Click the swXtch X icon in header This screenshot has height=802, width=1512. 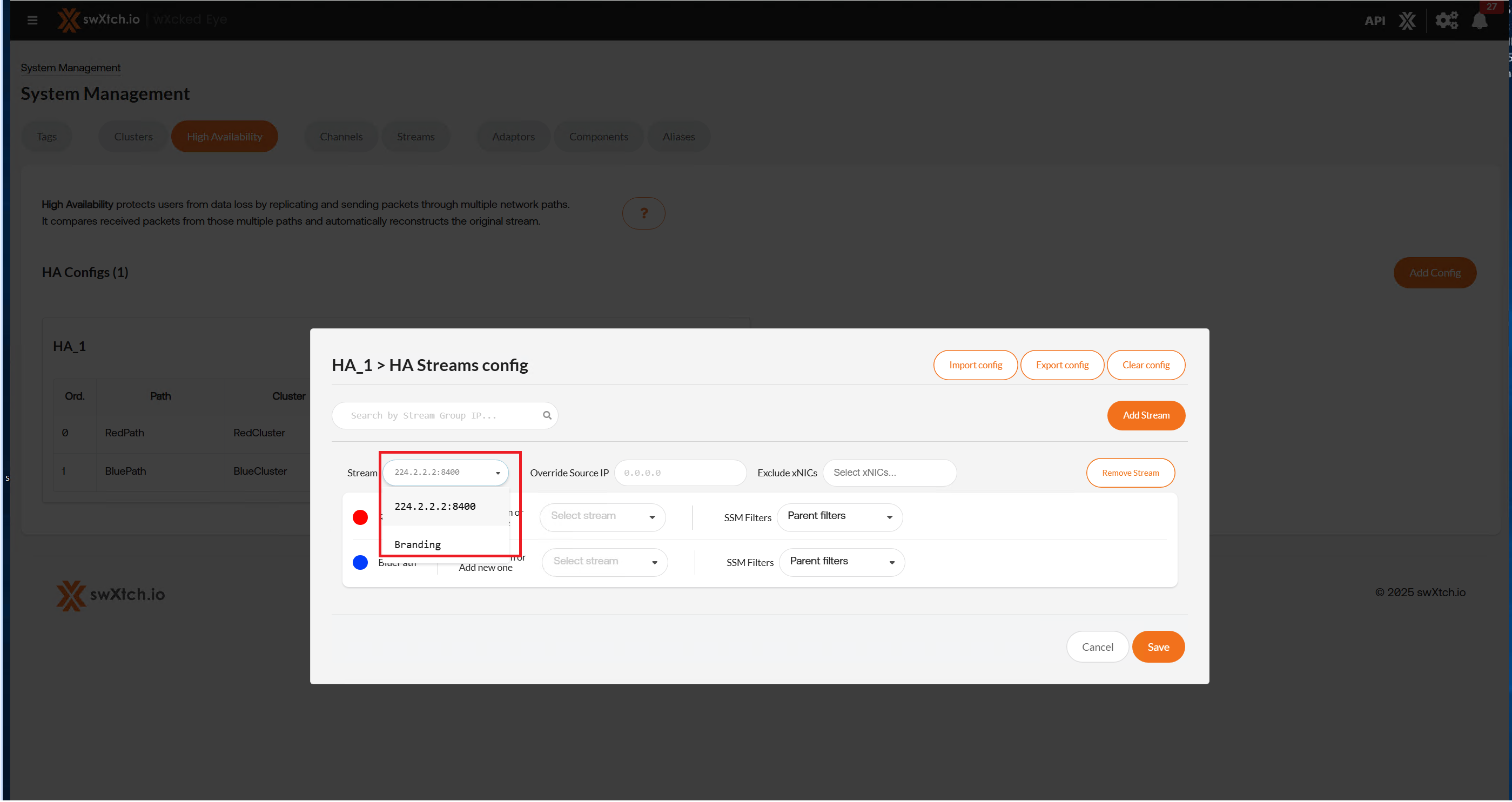(1407, 21)
